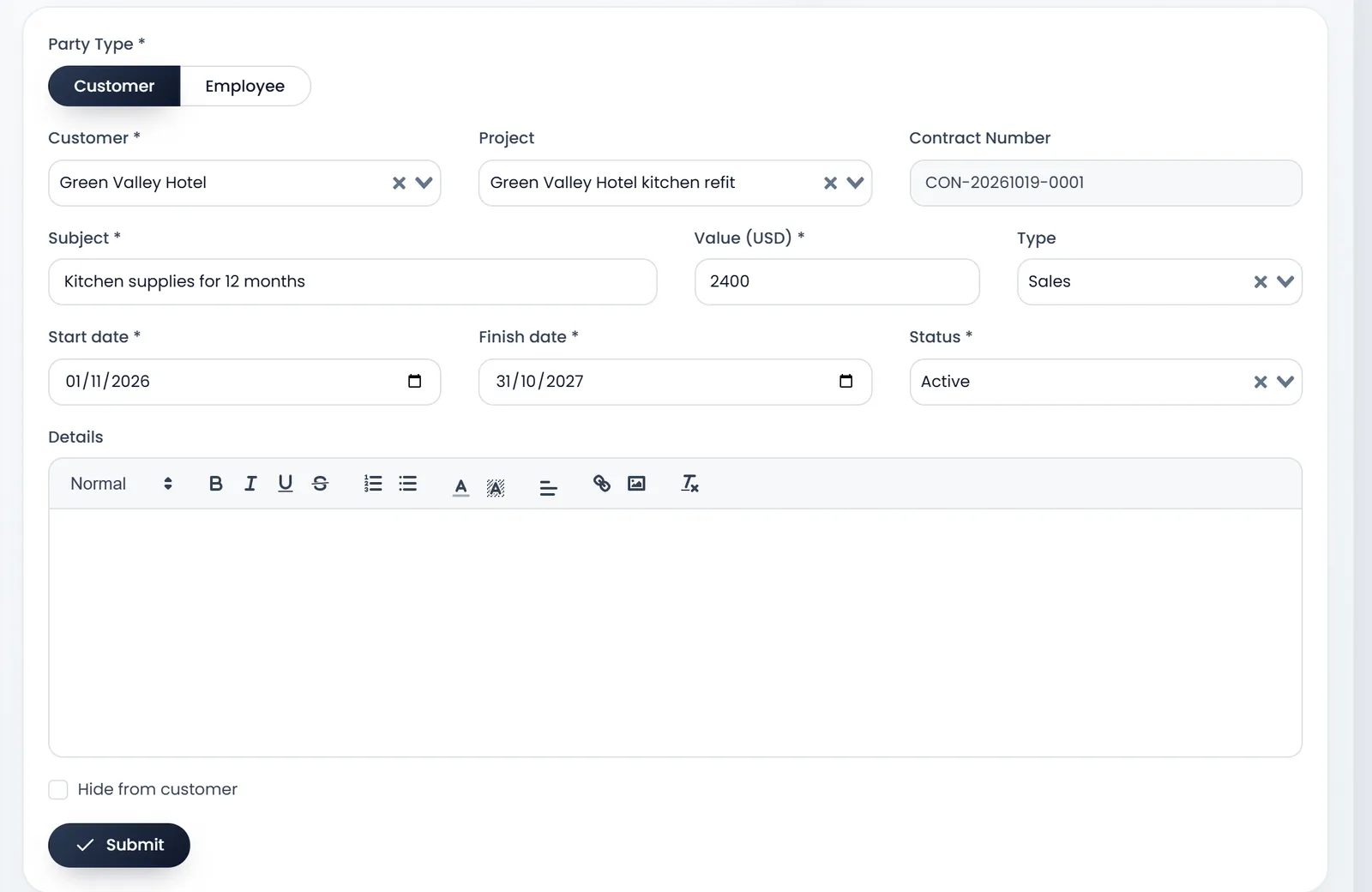Clear the selected Project value
The image size is (1372, 892).
tap(830, 183)
